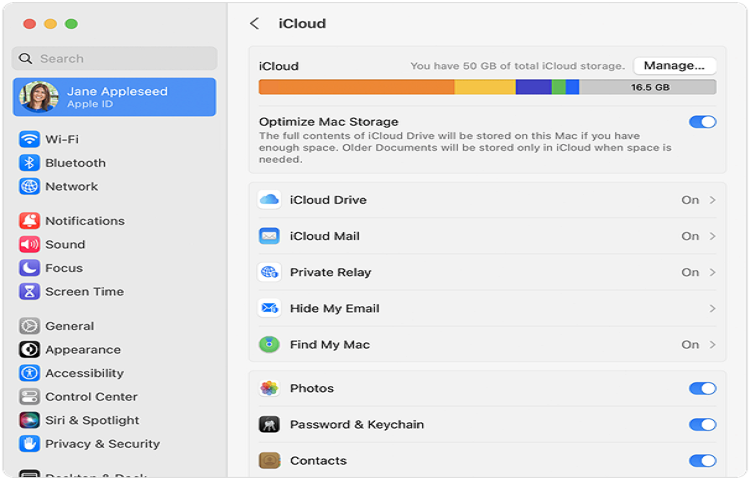750x480 pixels.
Task: Click the Siri & Spotlight icon
Action: [x=29, y=420]
